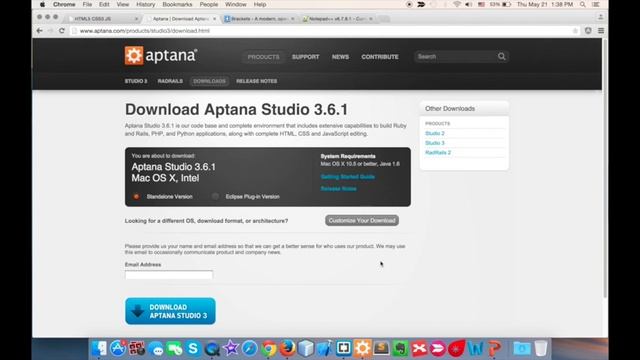This screenshot has height=360, width=640.
Task: Open the CONTRIBUTE nav item
Action: [x=380, y=57]
